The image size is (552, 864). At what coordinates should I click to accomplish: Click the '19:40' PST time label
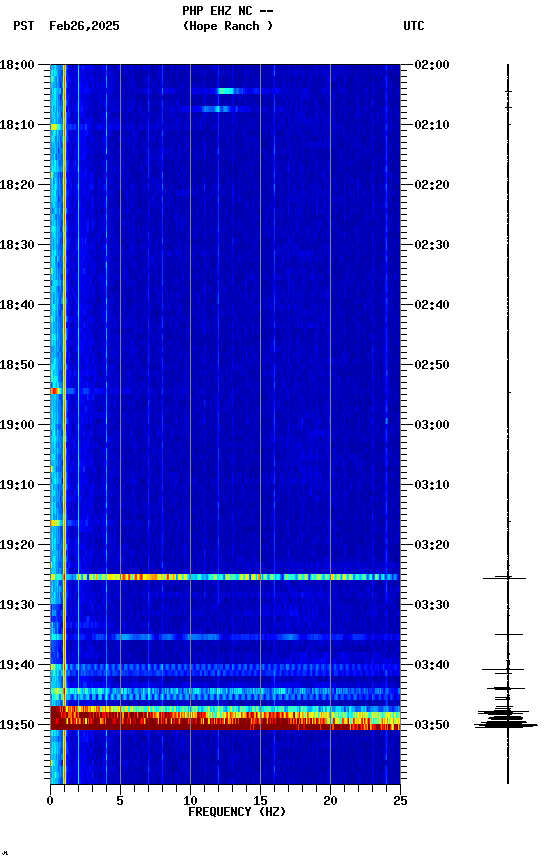coord(17,665)
